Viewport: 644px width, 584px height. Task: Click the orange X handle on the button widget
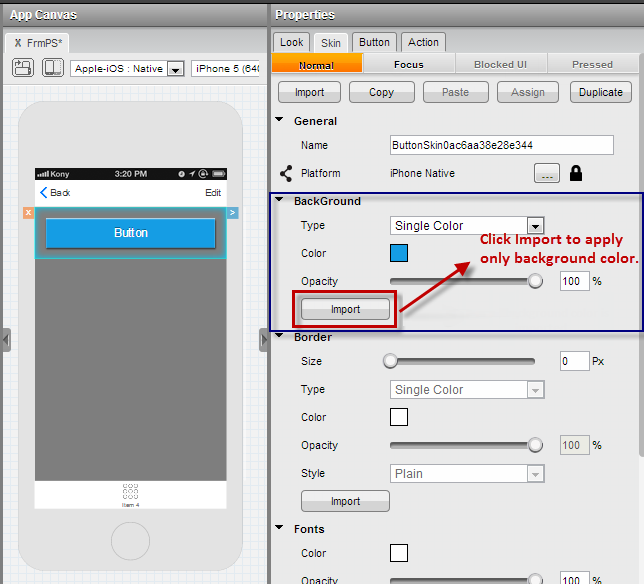[28, 213]
